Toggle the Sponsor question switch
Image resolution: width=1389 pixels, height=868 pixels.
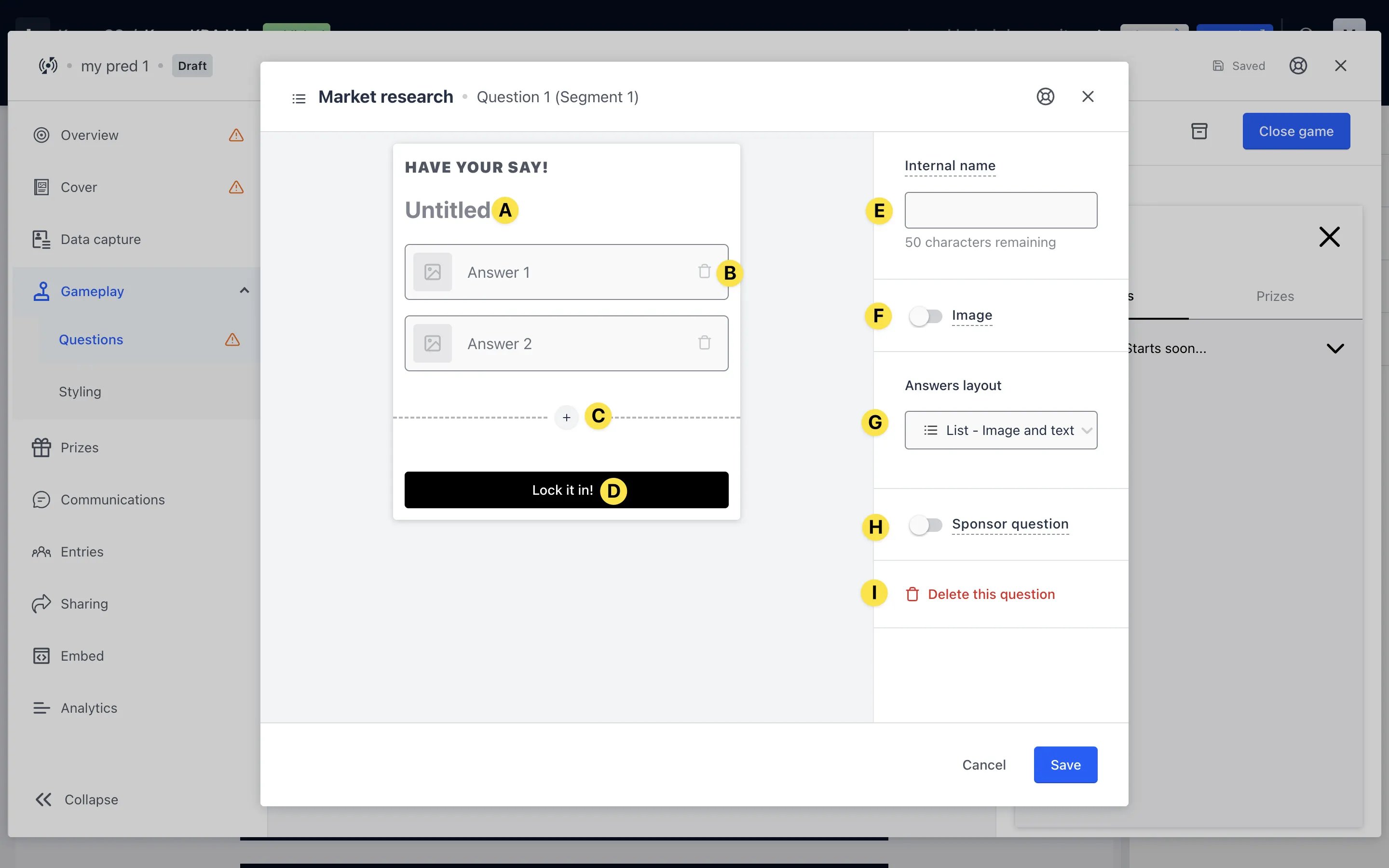click(x=925, y=525)
